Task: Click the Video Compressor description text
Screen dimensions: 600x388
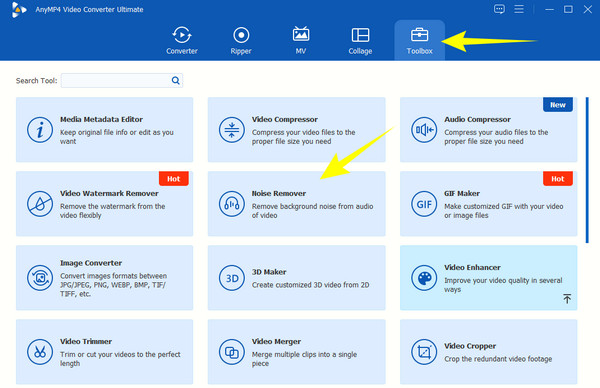Action: 303,137
